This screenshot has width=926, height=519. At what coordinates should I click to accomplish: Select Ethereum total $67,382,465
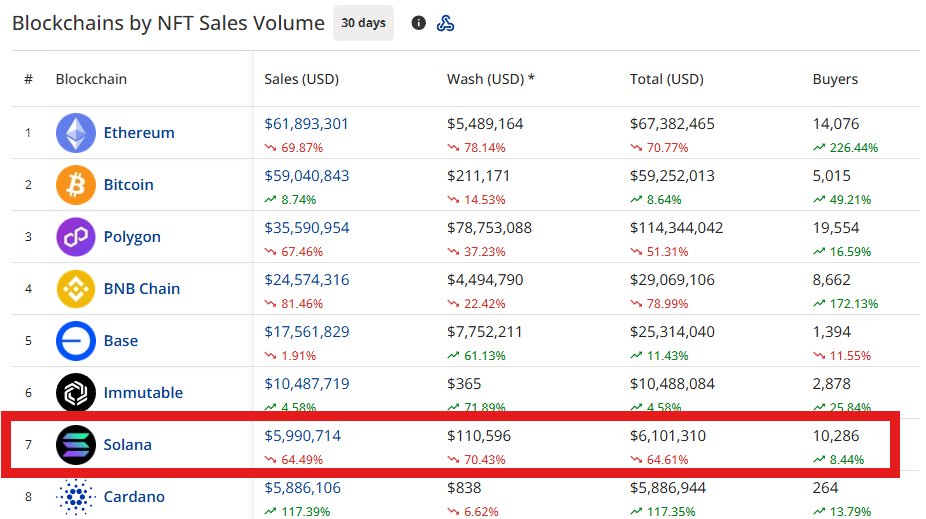(672, 124)
